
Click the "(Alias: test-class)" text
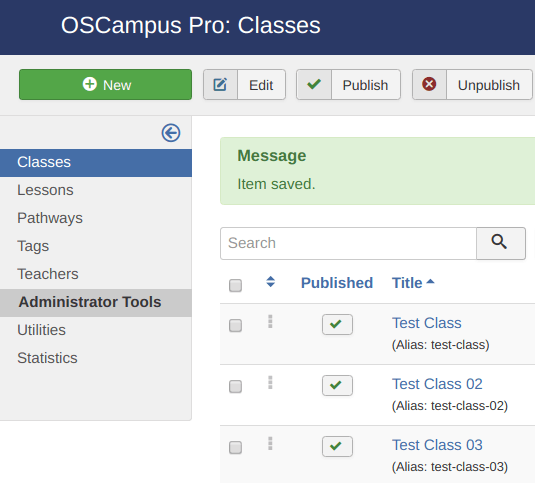[440, 345]
